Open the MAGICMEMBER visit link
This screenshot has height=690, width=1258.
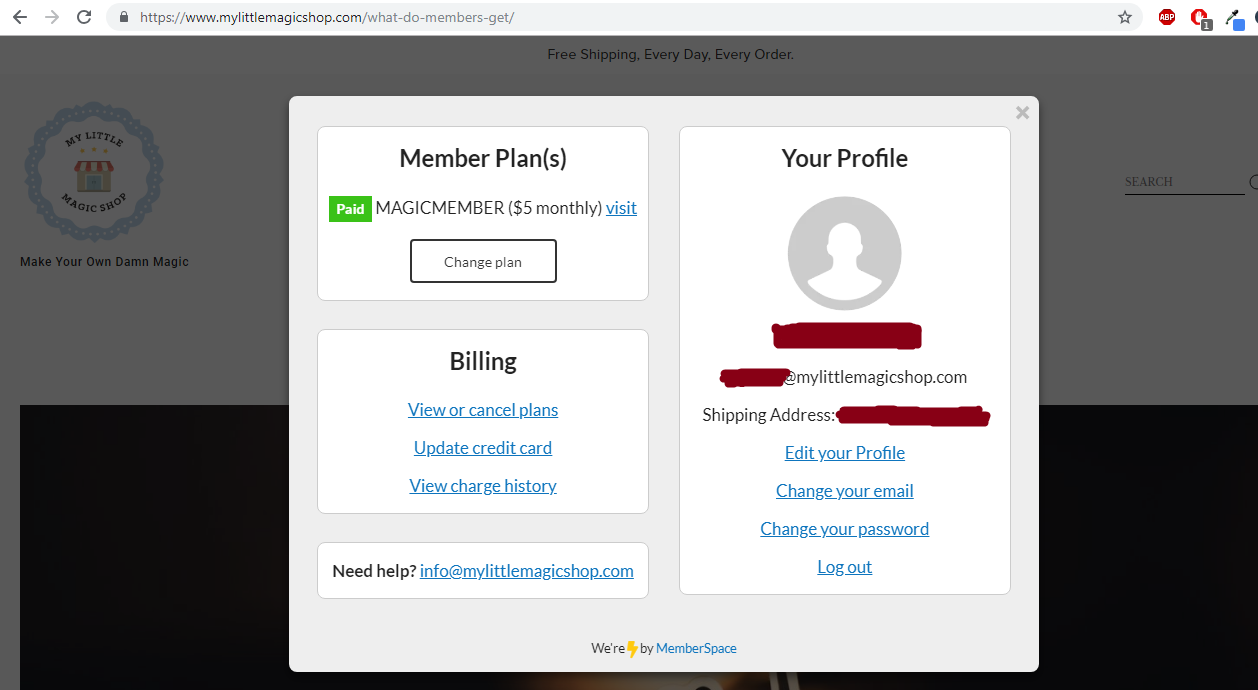(x=621, y=208)
